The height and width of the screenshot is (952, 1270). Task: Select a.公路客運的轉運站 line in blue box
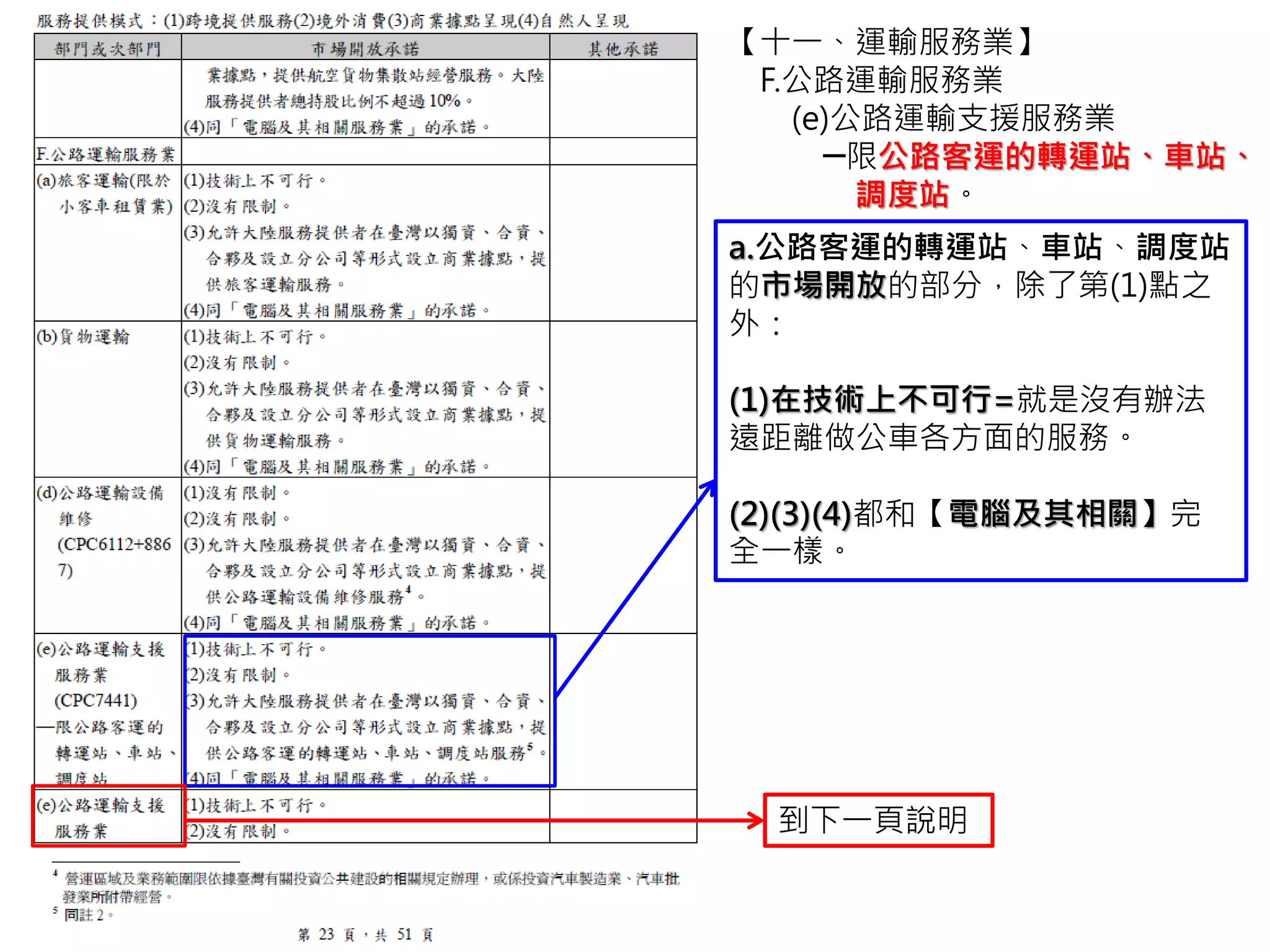click(979, 247)
